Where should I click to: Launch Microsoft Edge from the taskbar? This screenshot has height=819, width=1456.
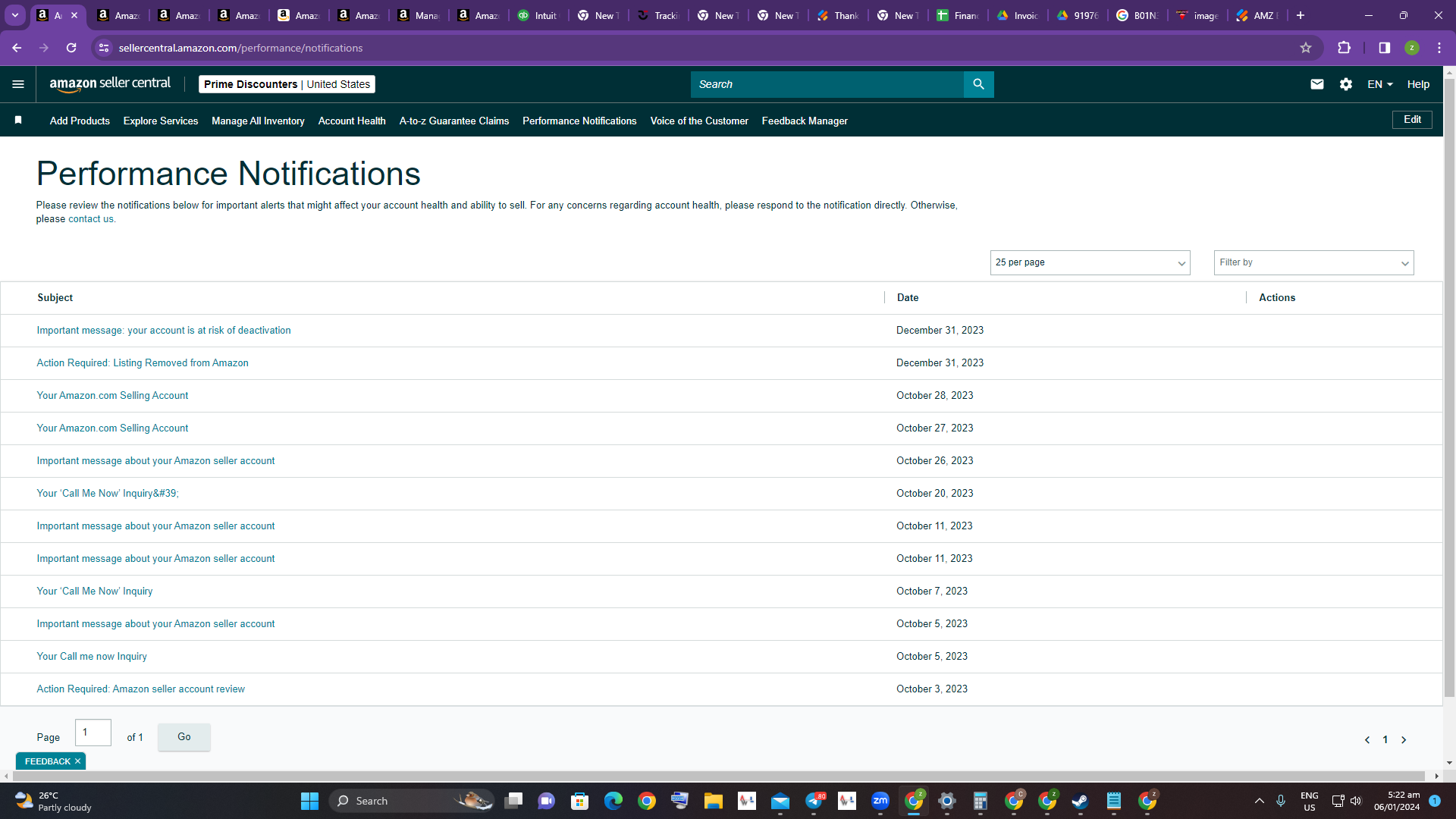(x=613, y=801)
